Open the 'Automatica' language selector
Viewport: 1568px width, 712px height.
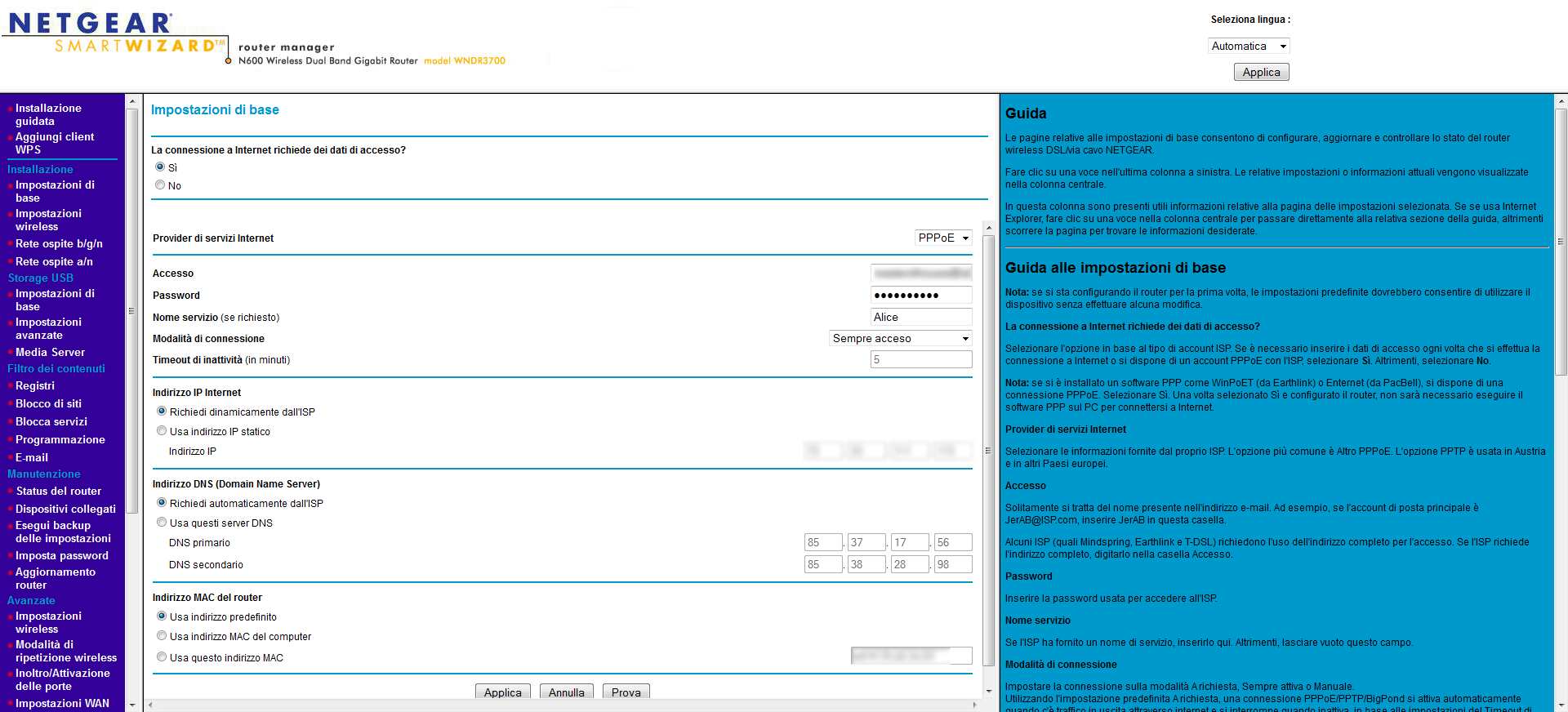point(1248,47)
